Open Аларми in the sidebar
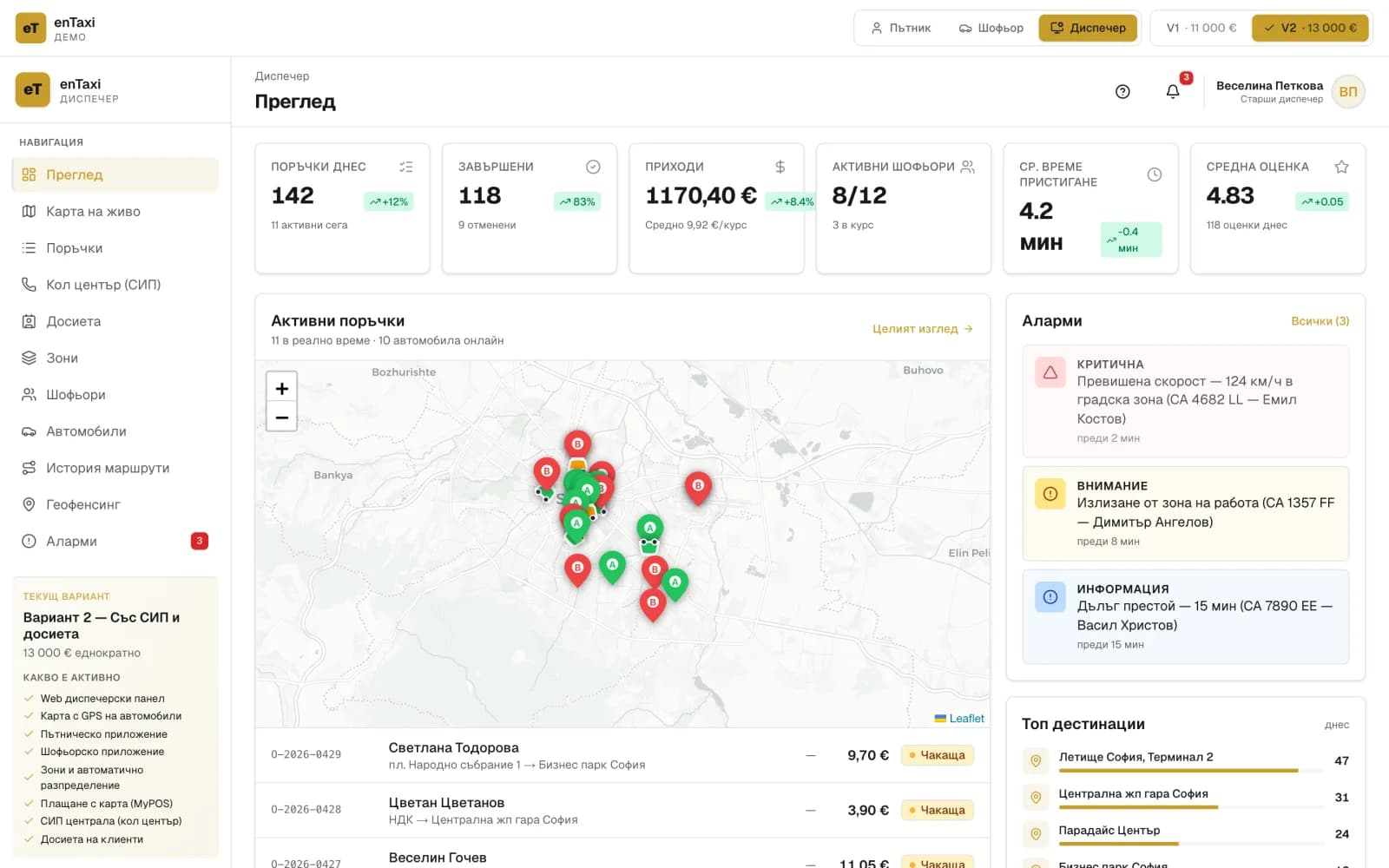Image resolution: width=1389 pixels, height=868 pixels. [115, 541]
